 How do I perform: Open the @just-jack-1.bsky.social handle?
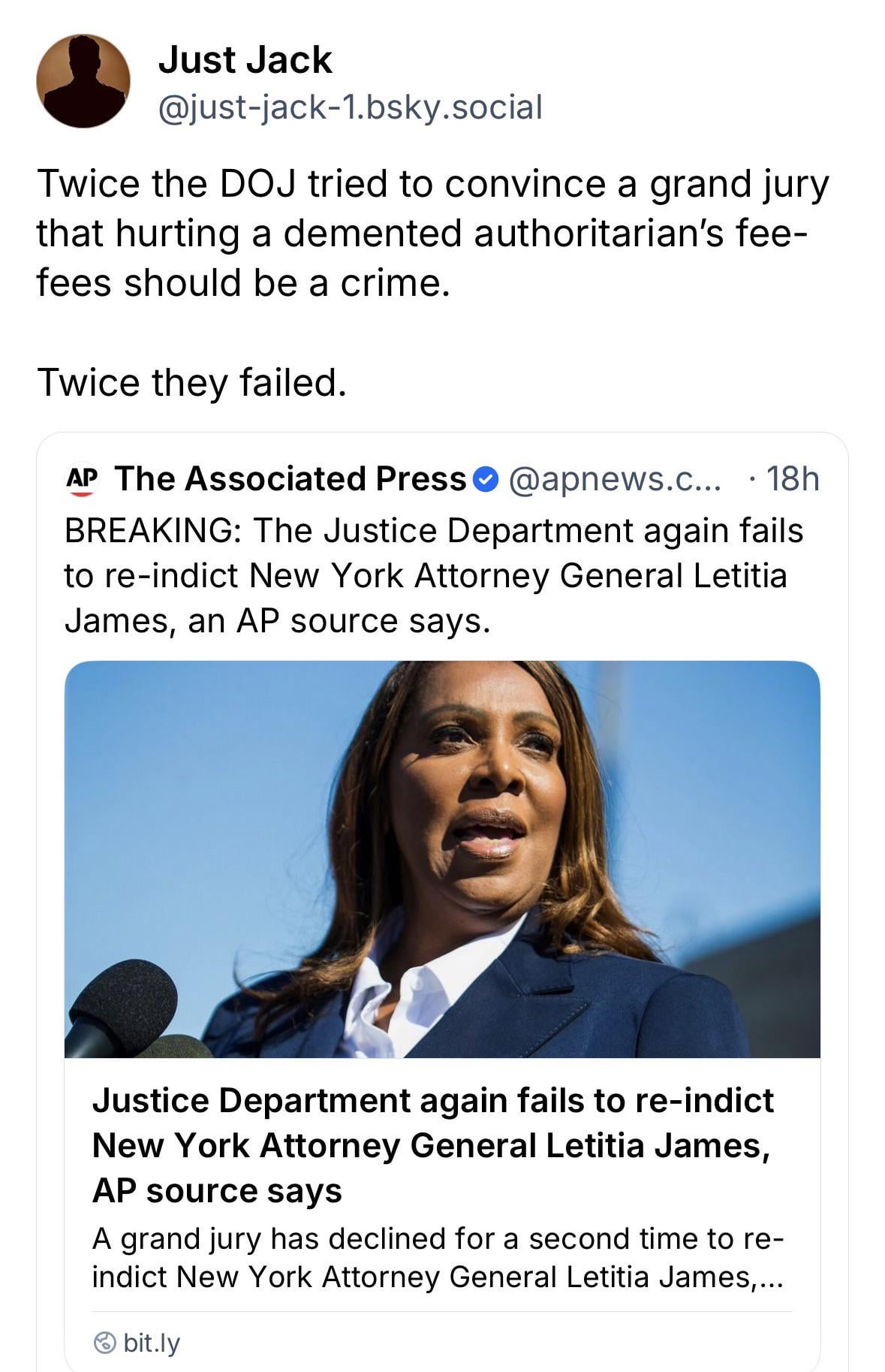point(350,107)
